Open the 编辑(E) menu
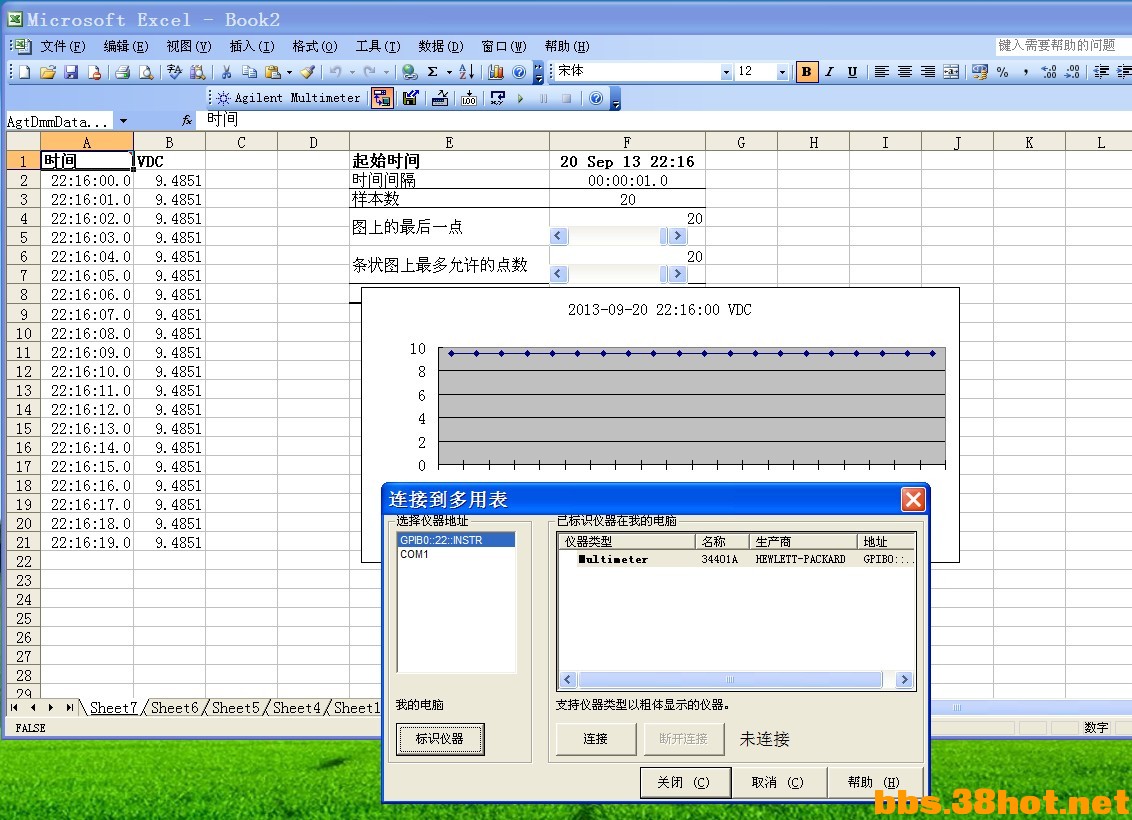The height and width of the screenshot is (820, 1132). (x=126, y=46)
